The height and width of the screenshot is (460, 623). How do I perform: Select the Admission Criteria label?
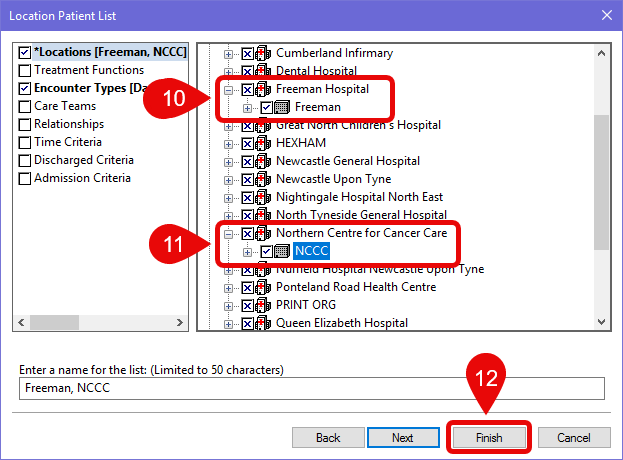[82, 178]
